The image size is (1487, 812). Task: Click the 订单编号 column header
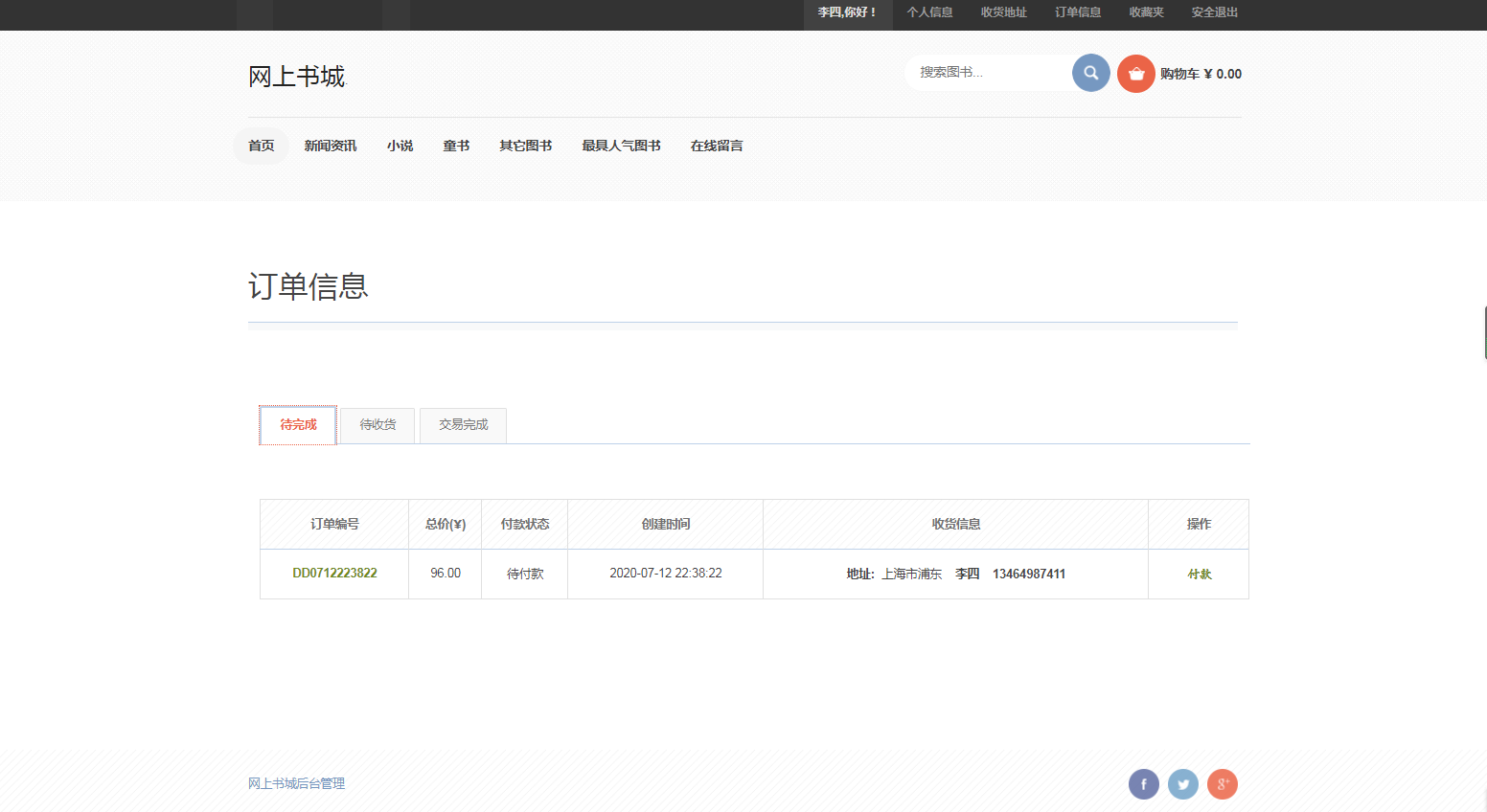[334, 524]
